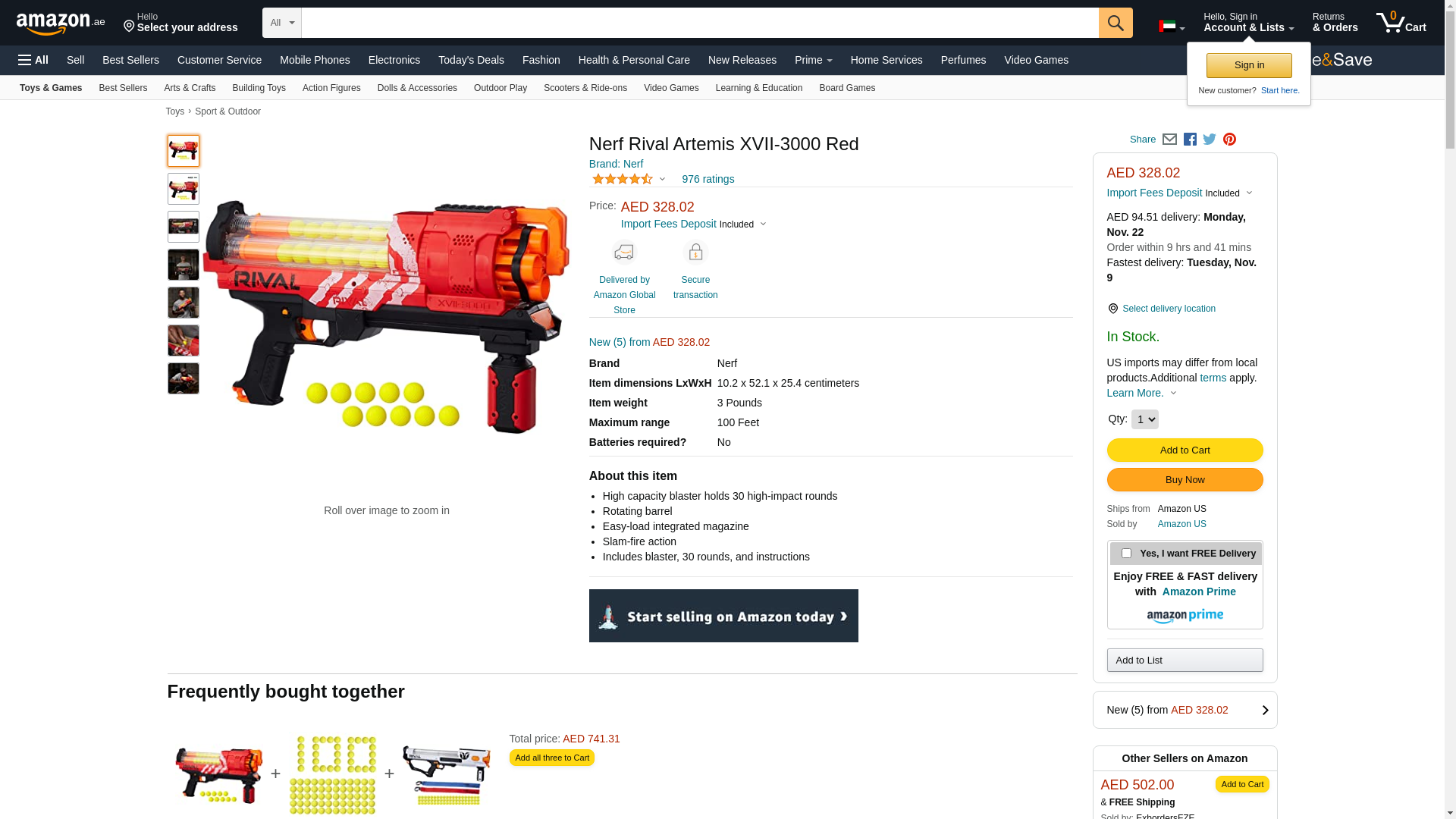
Task: Click the Add to Cart button
Action: [x=1185, y=450]
